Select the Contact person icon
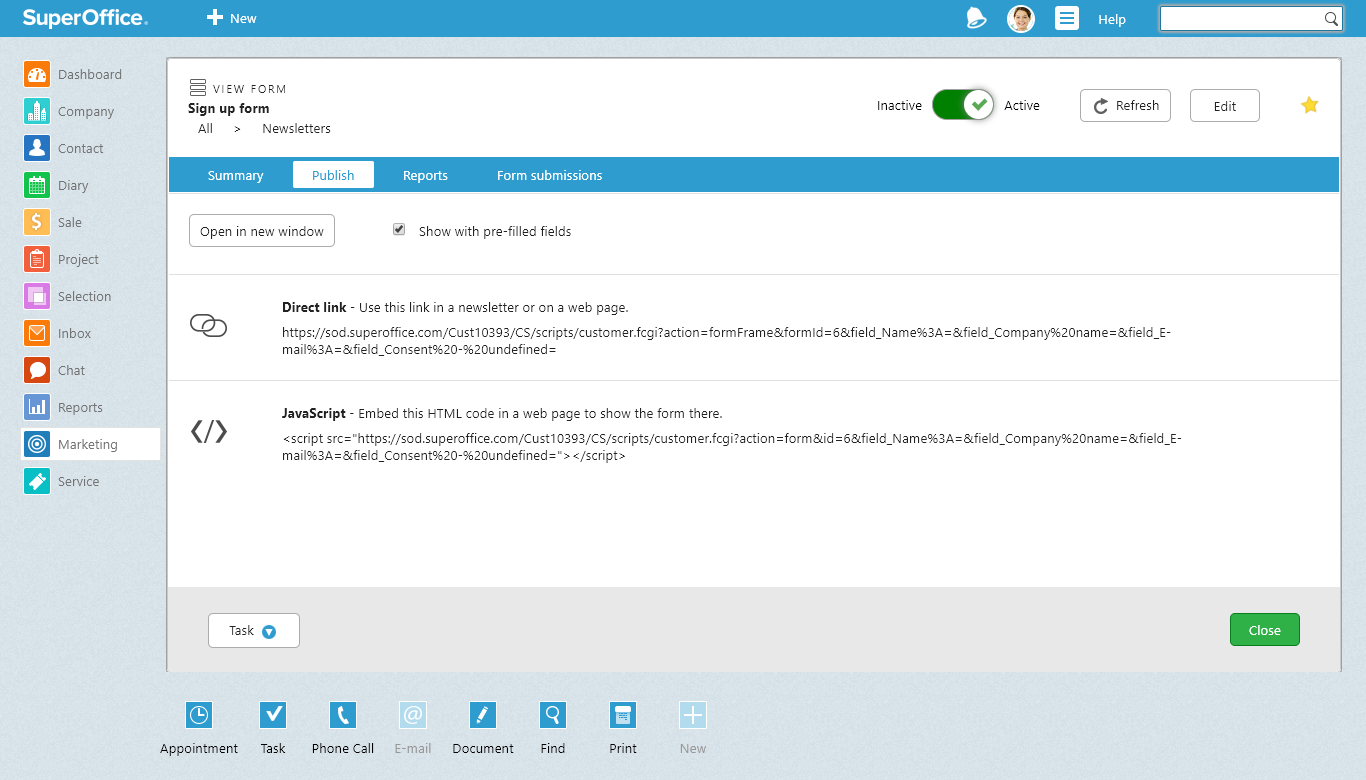 [x=37, y=148]
